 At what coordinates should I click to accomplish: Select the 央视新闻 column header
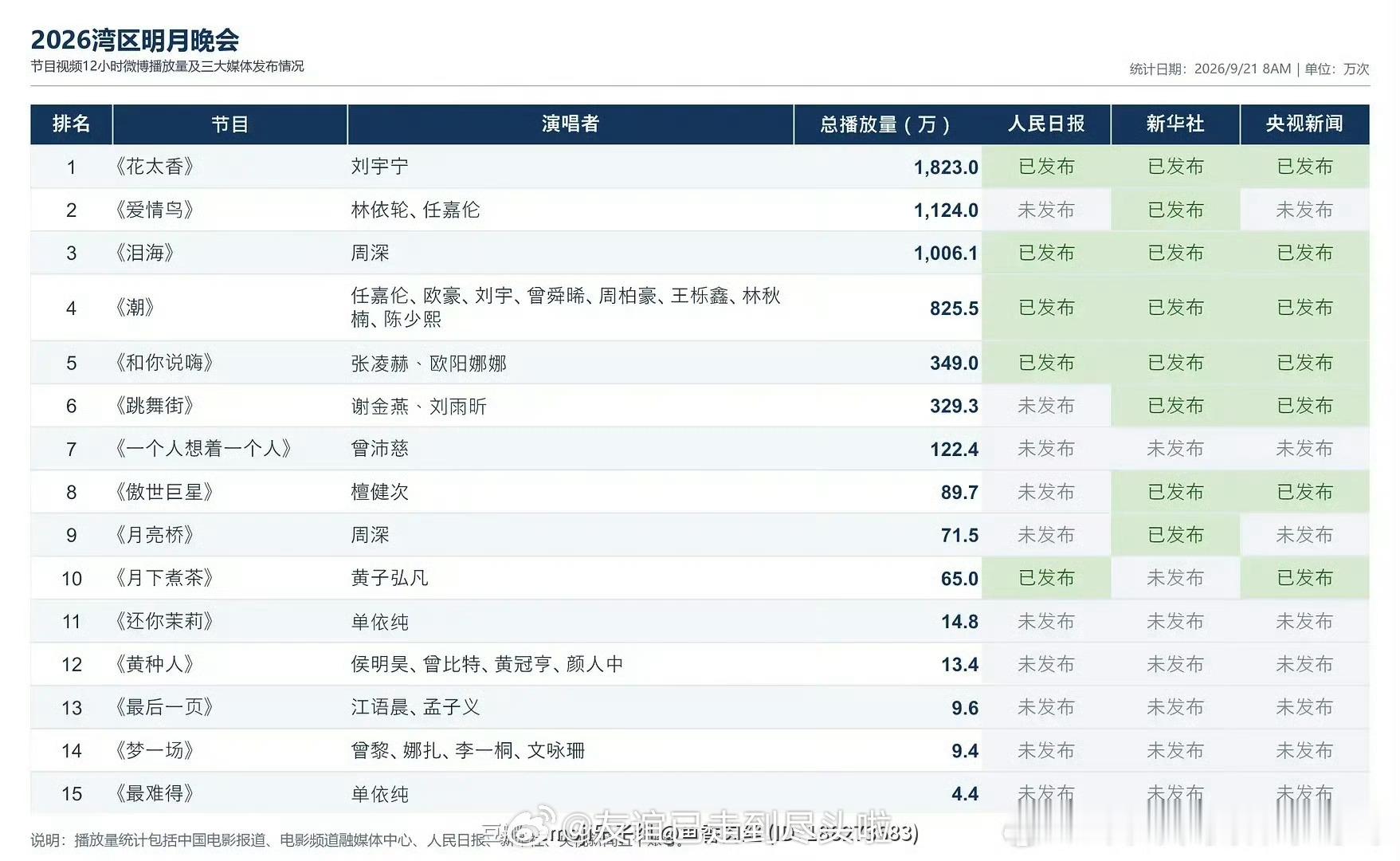(x=1304, y=124)
